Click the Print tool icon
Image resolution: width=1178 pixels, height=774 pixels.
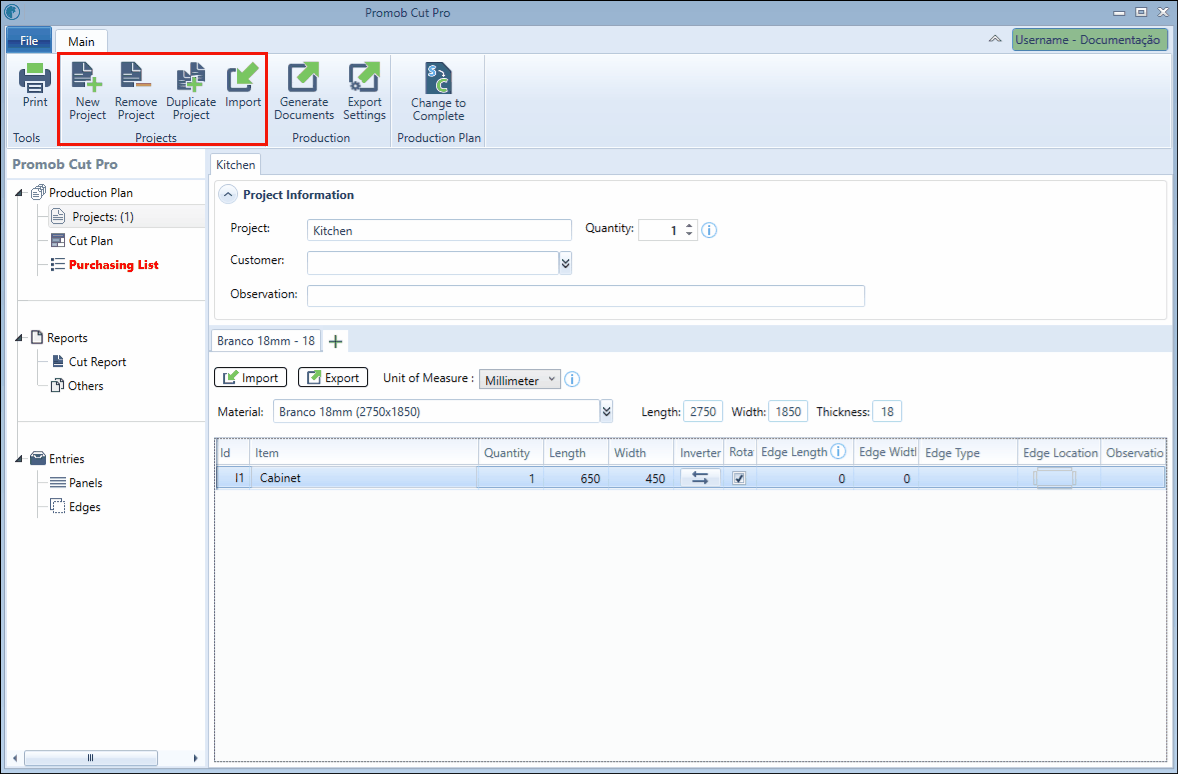point(35,78)
